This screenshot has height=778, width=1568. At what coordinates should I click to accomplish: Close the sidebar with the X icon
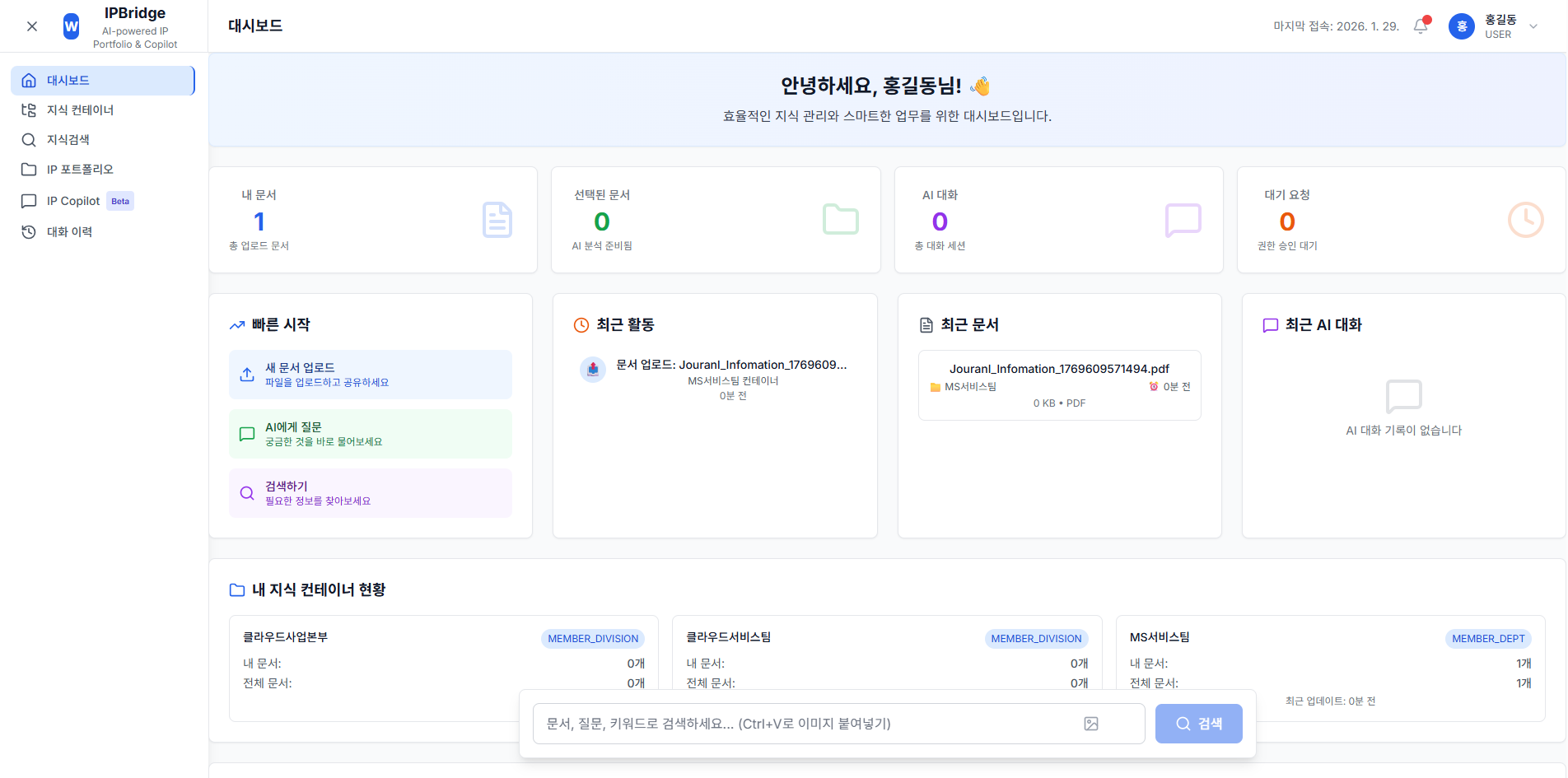click(x=32, y=26)
